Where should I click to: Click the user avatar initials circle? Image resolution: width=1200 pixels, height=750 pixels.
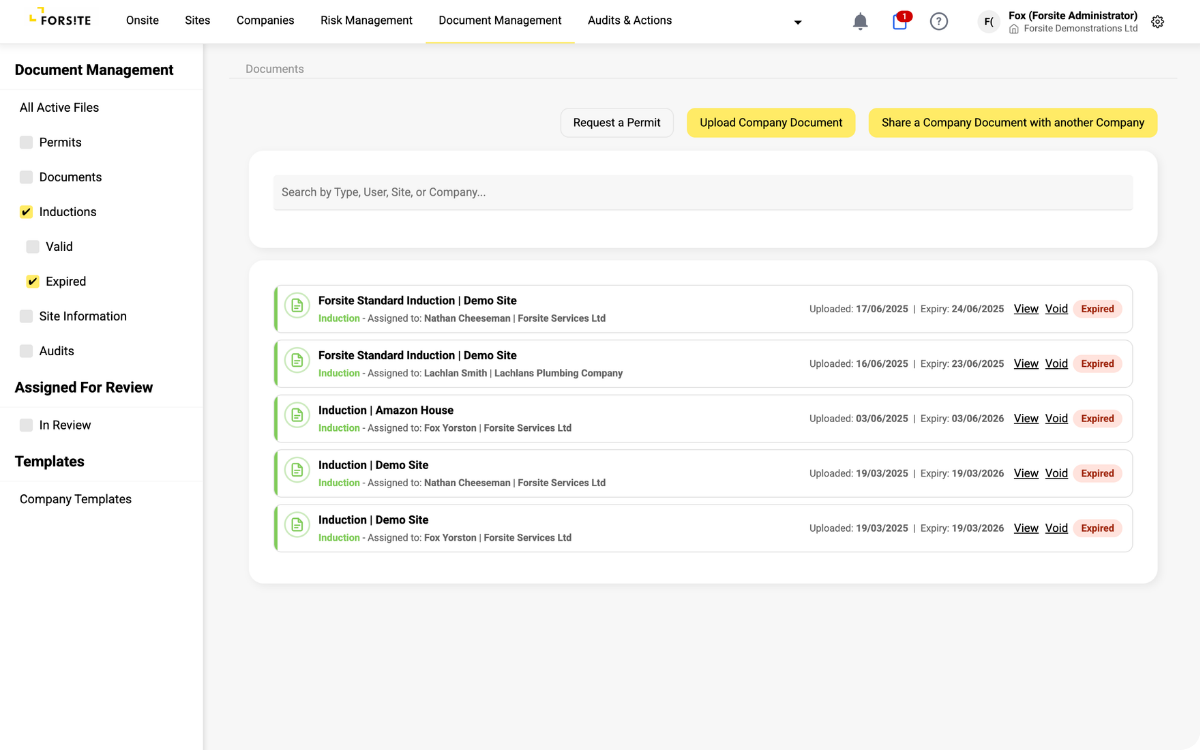[989, 22]
